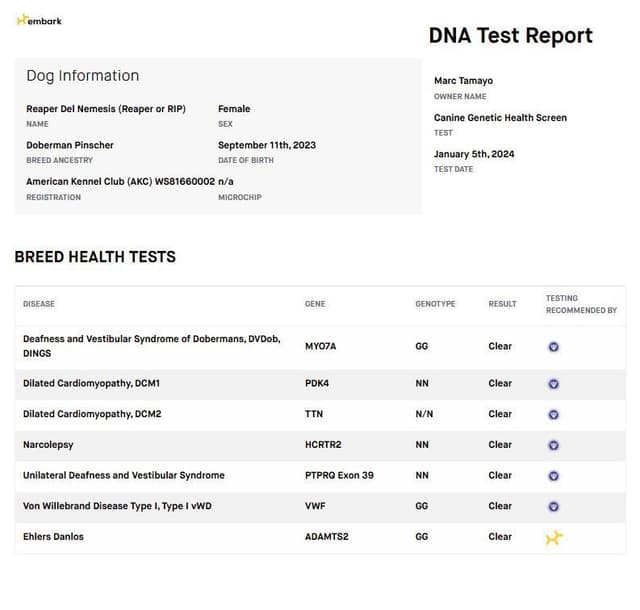Click the Ehlers Danlos disease name
This screenshot has height=610, width=640.
(53, 537)
